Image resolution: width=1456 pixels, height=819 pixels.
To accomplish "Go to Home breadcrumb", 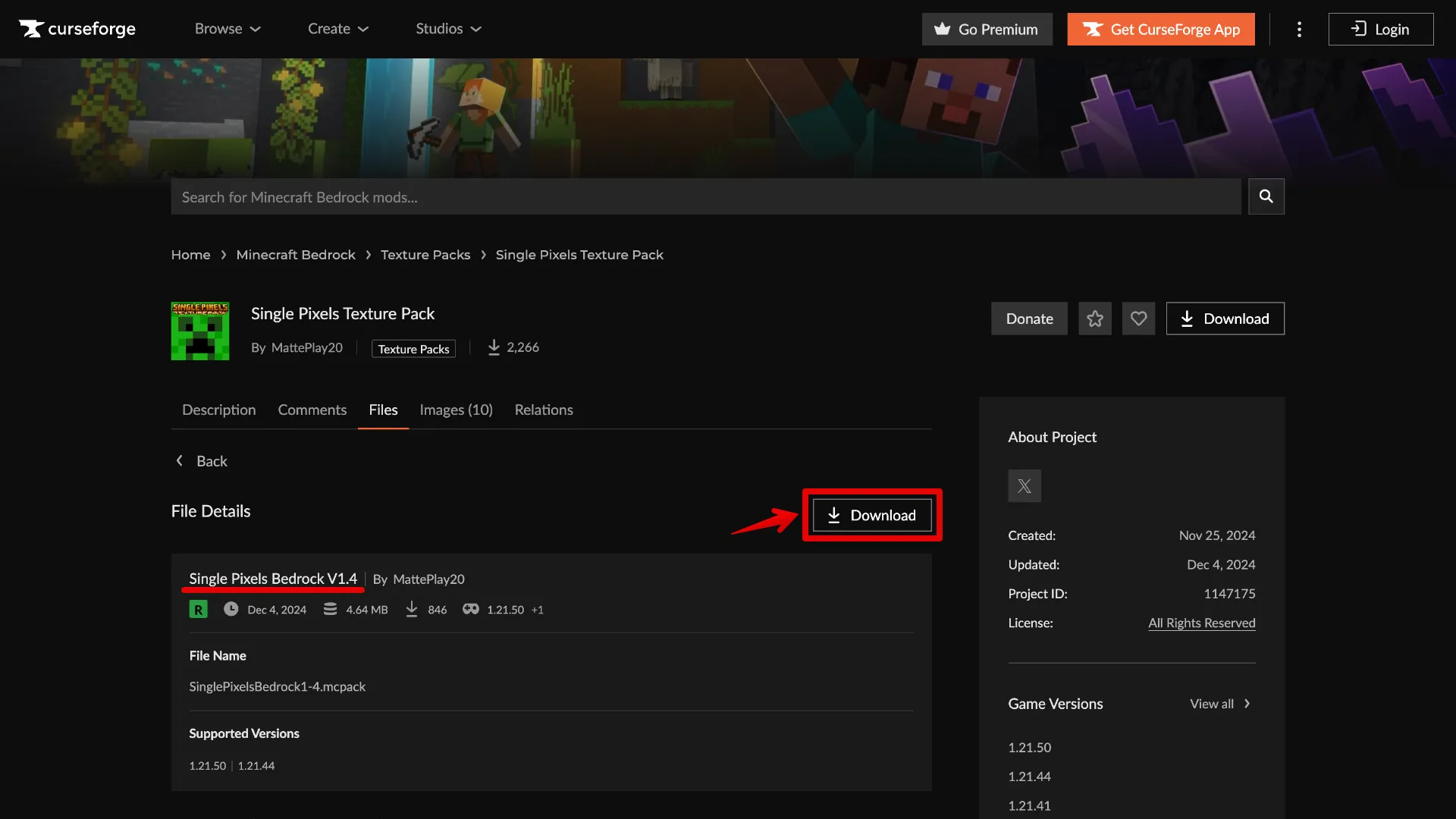I will pos(190,255).
